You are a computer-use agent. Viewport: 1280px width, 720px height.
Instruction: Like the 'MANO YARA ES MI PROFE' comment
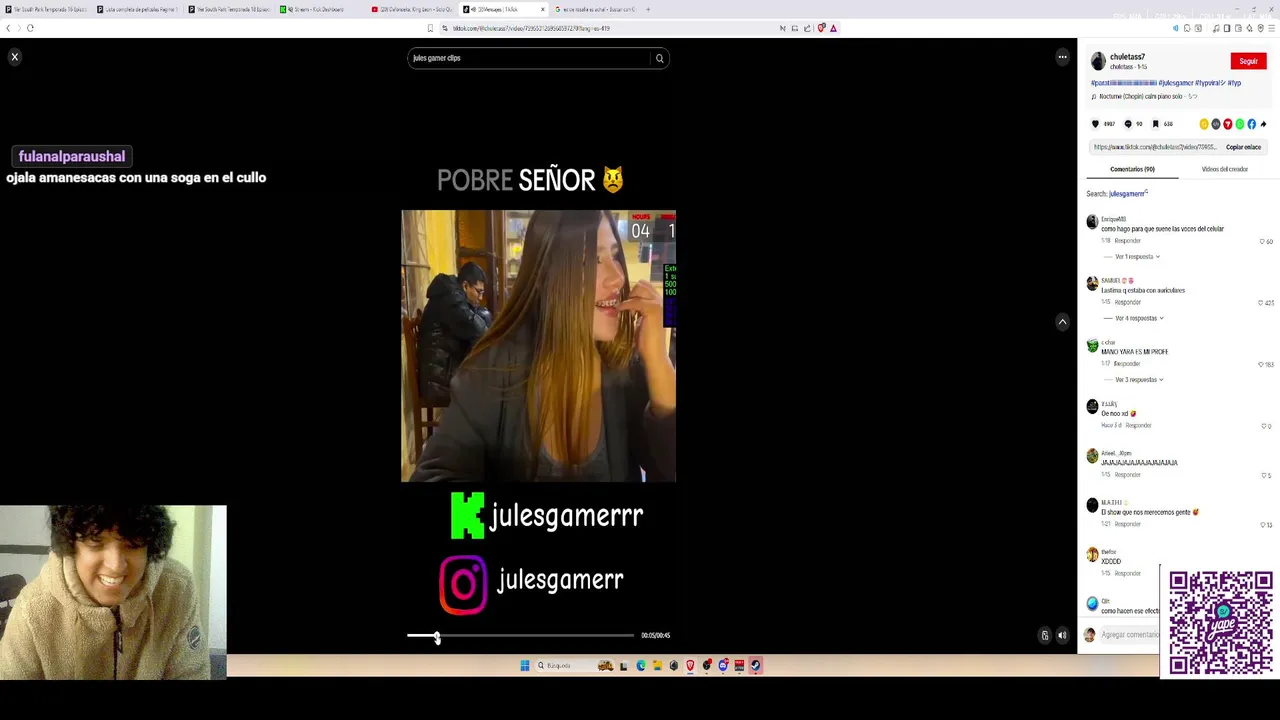(1261, 364)
